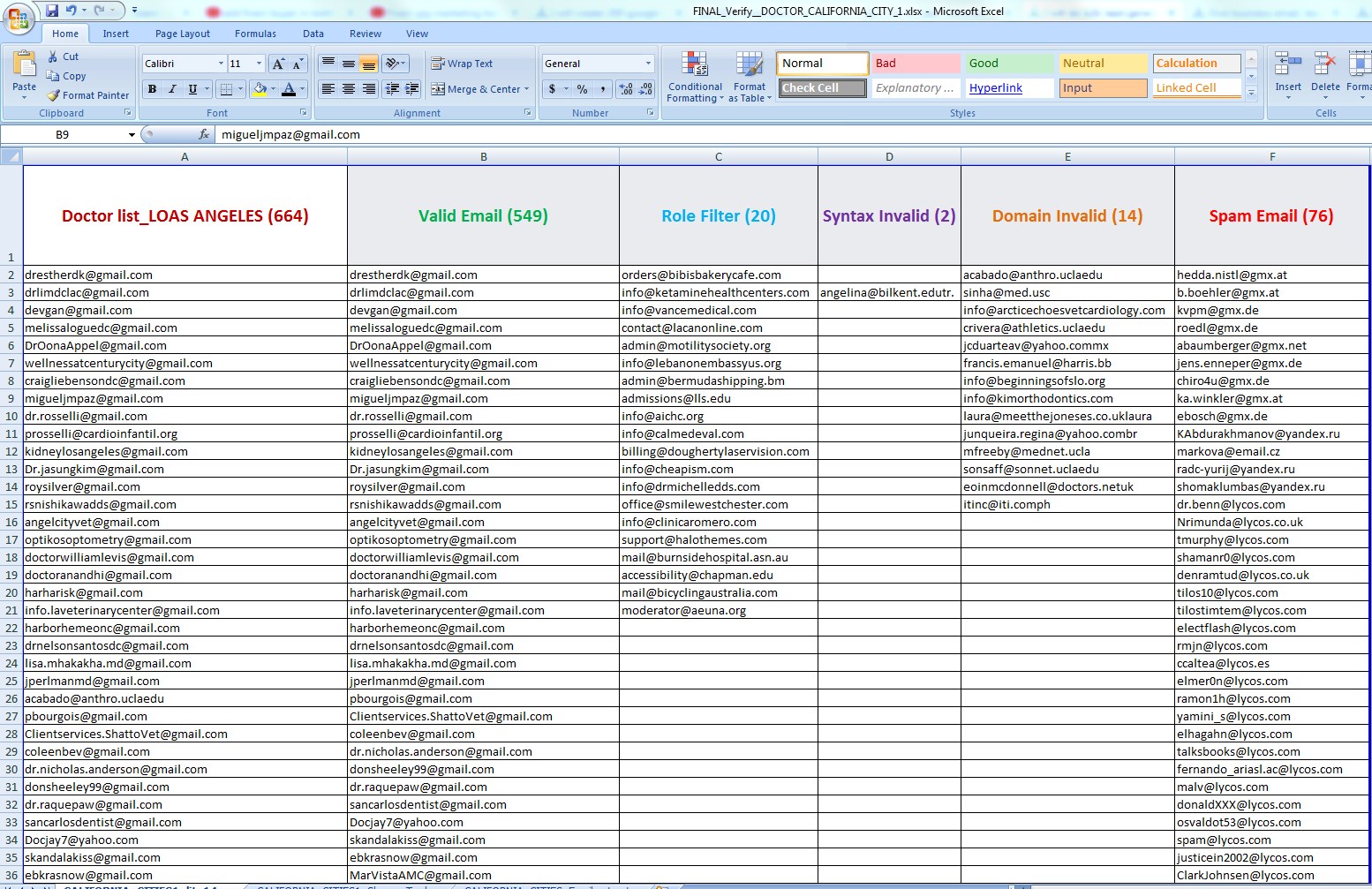The width and height of the screenshot is (1372, 889).
Task: Expand the Borders dropdown arrow
Action: click(239, 89)
